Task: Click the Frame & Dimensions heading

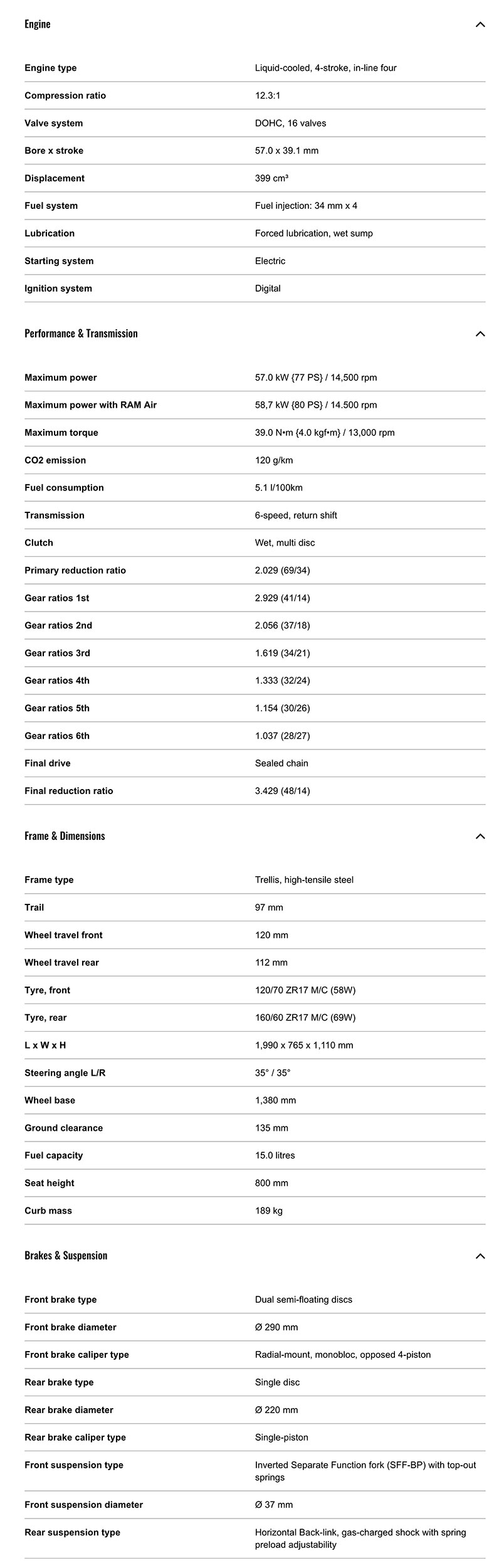Action: (x=65, y=836)
